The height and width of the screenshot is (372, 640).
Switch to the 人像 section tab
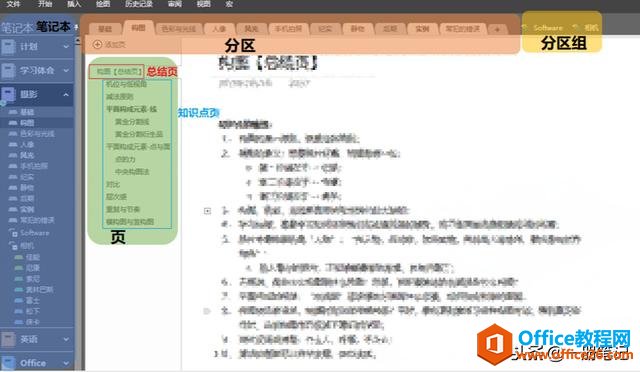click(x=219, y=29)
